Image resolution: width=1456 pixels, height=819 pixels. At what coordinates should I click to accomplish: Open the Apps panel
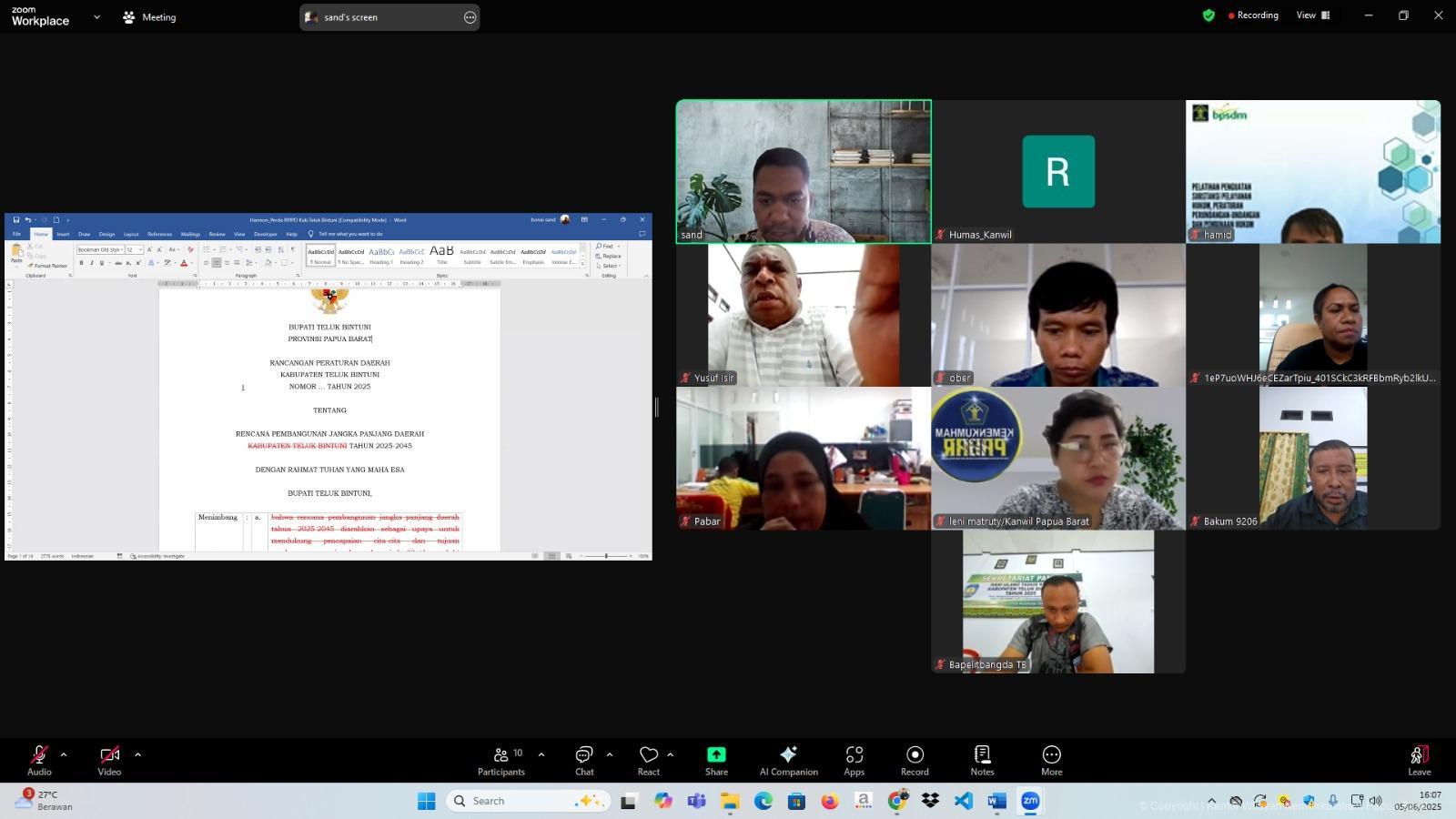(854, 761)
